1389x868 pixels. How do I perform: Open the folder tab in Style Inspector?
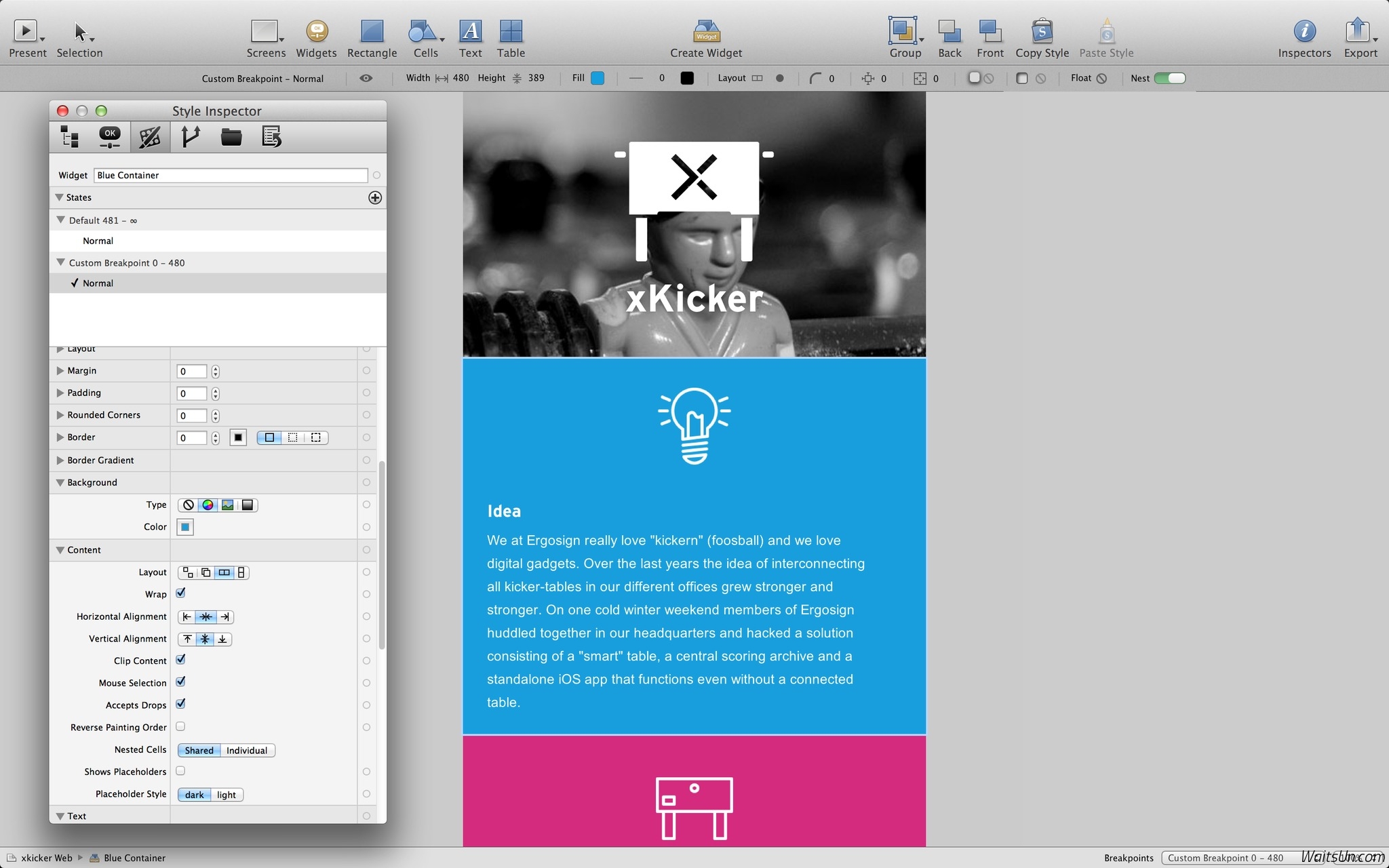coord(231,137)
